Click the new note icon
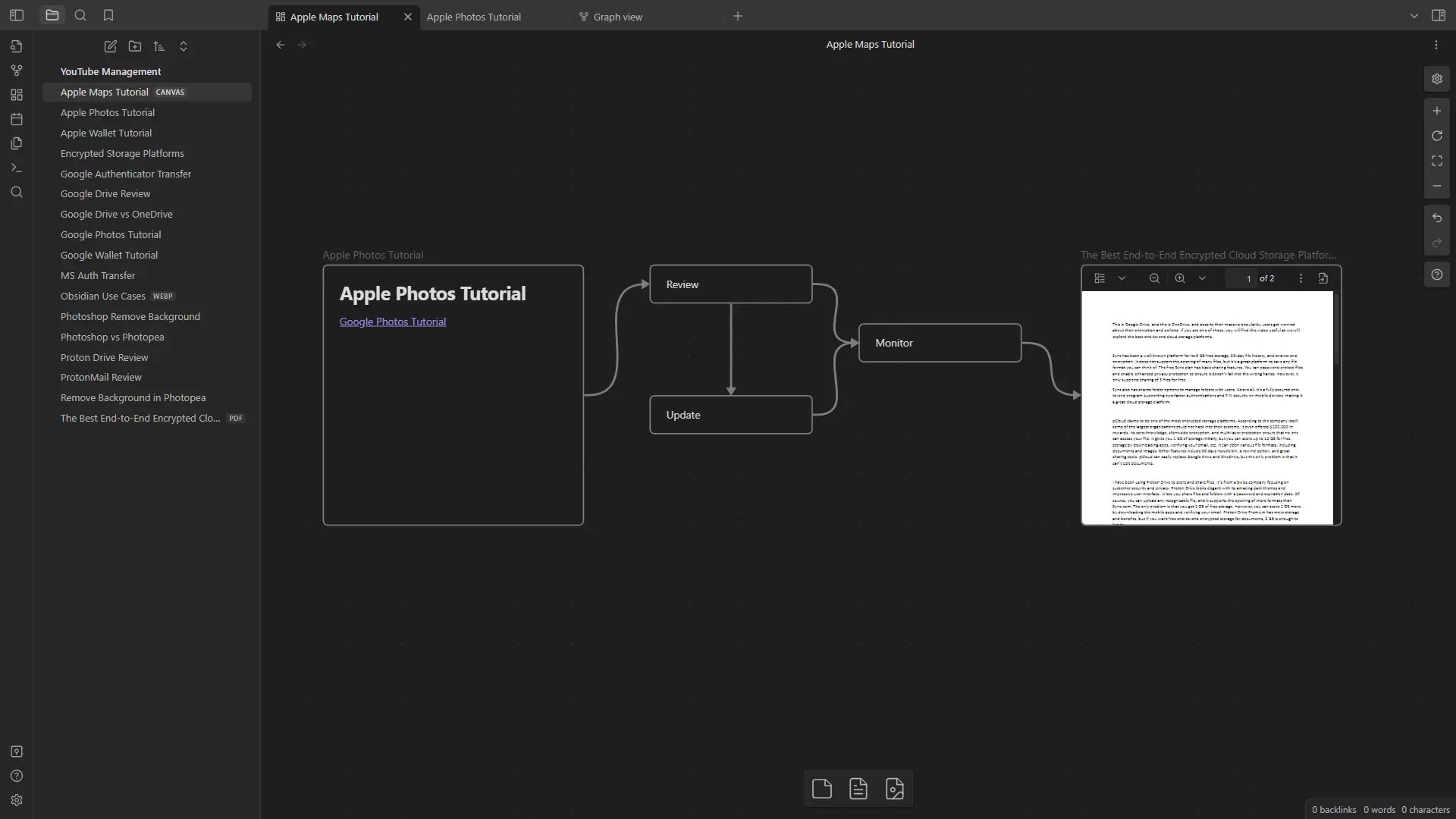Image resolution: width=1456 pixels, height=819 pixels. pyautogui.click(x=110, y=46)
